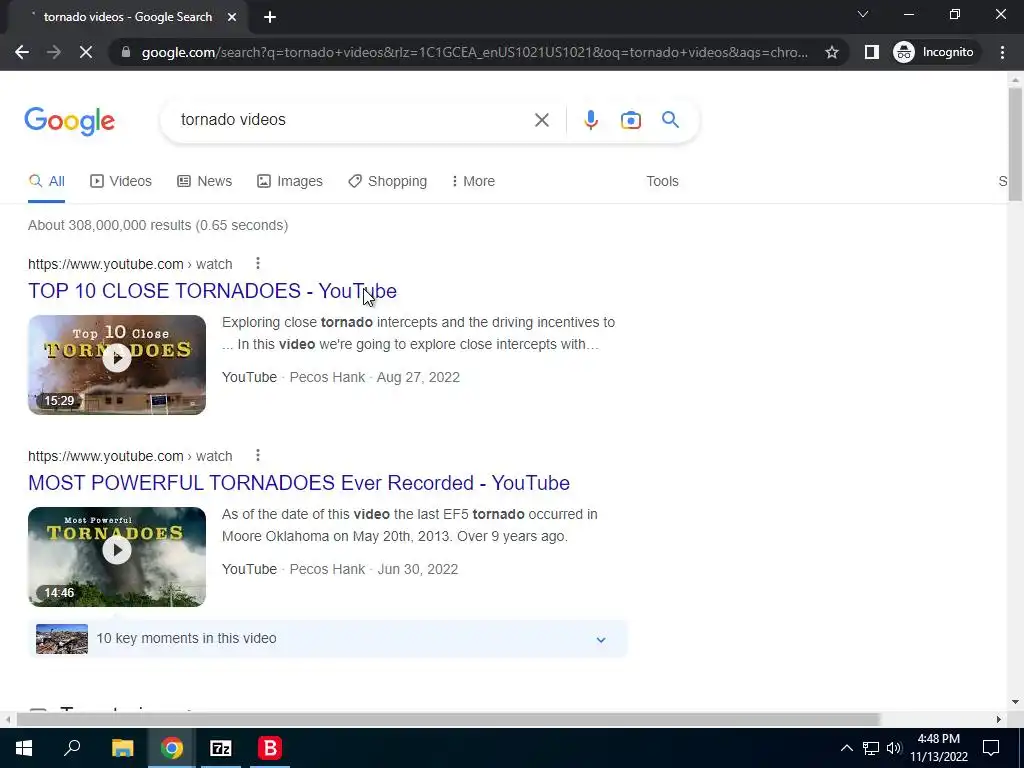Screen dimensions: 1024x768
Task: Open the search Tools options
Action: pyautogui.click(x=662, y=182)
